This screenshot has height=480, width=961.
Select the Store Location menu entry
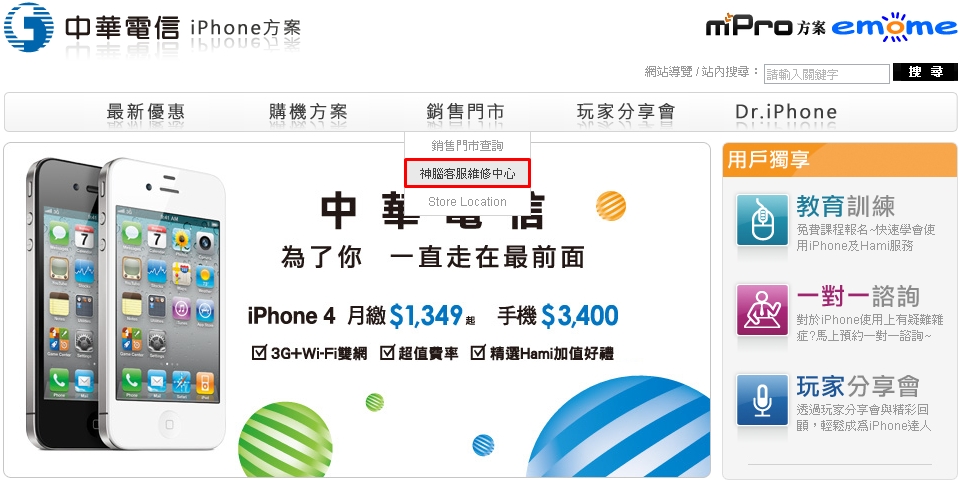pos(467,202)
